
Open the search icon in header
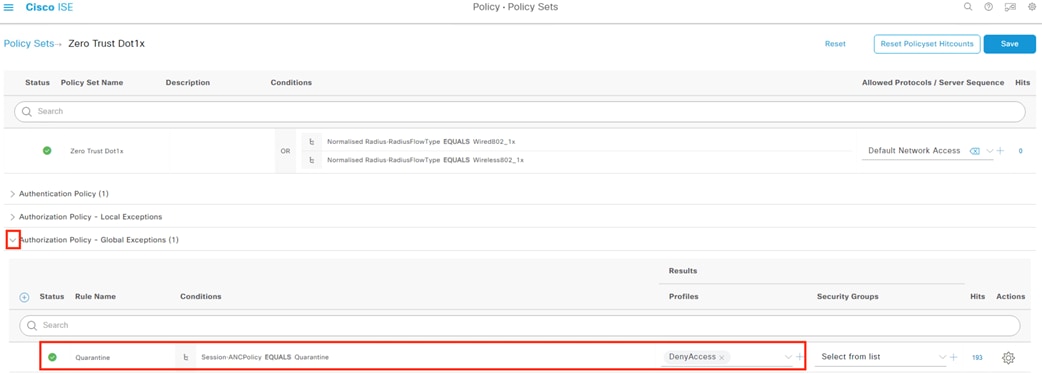tap(968, 7)
